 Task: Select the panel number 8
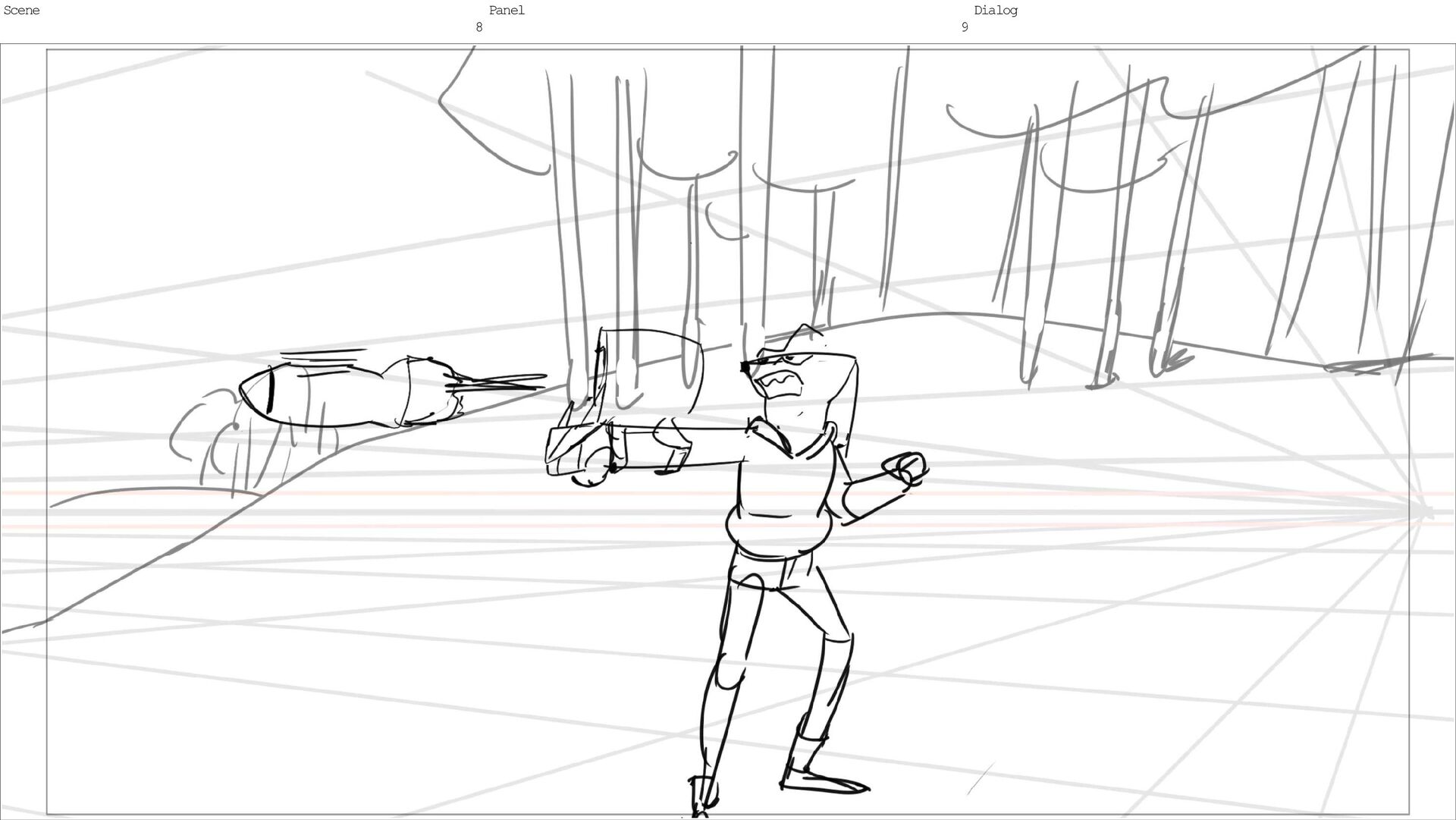(x=479, y=27)
